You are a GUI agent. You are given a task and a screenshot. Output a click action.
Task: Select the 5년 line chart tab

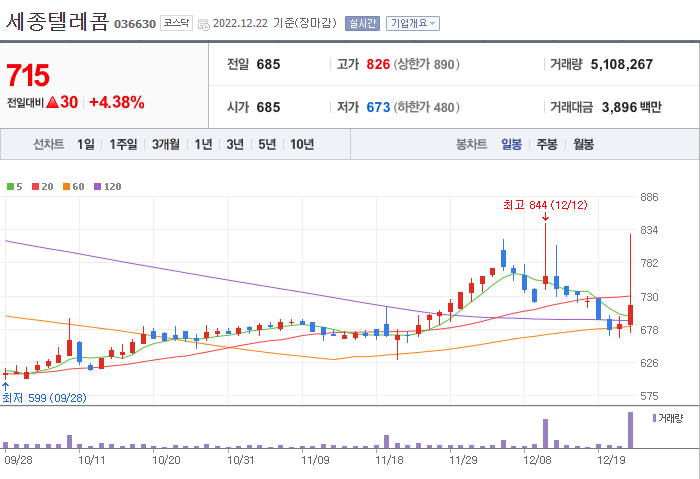267,144
